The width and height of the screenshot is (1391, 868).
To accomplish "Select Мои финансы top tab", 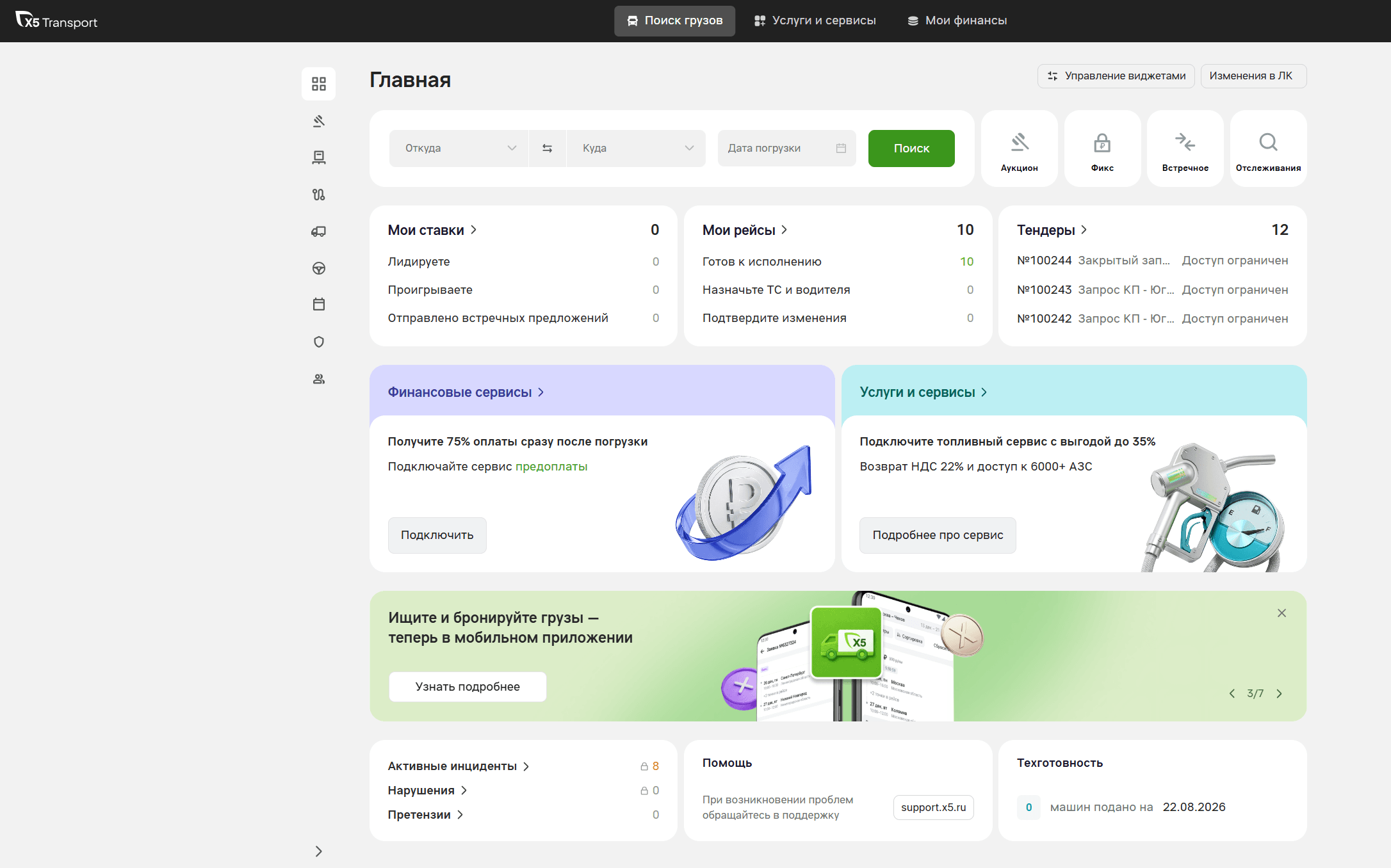I will point(957,20).
